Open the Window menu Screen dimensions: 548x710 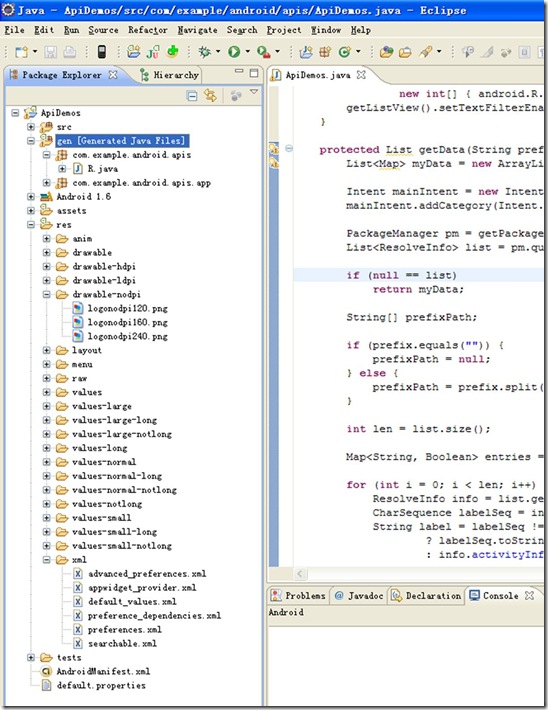[x=326, y=30]
